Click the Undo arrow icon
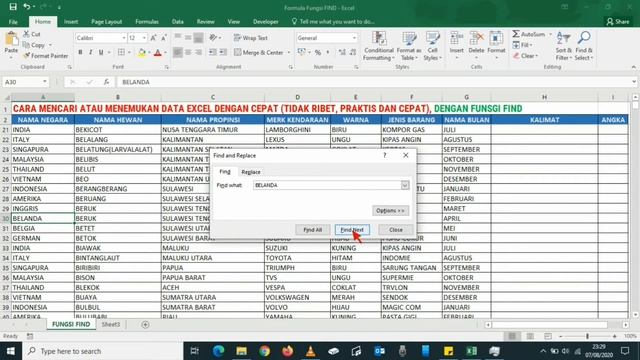The width and height of the screenshot is (640, 360). coord(27,7)
